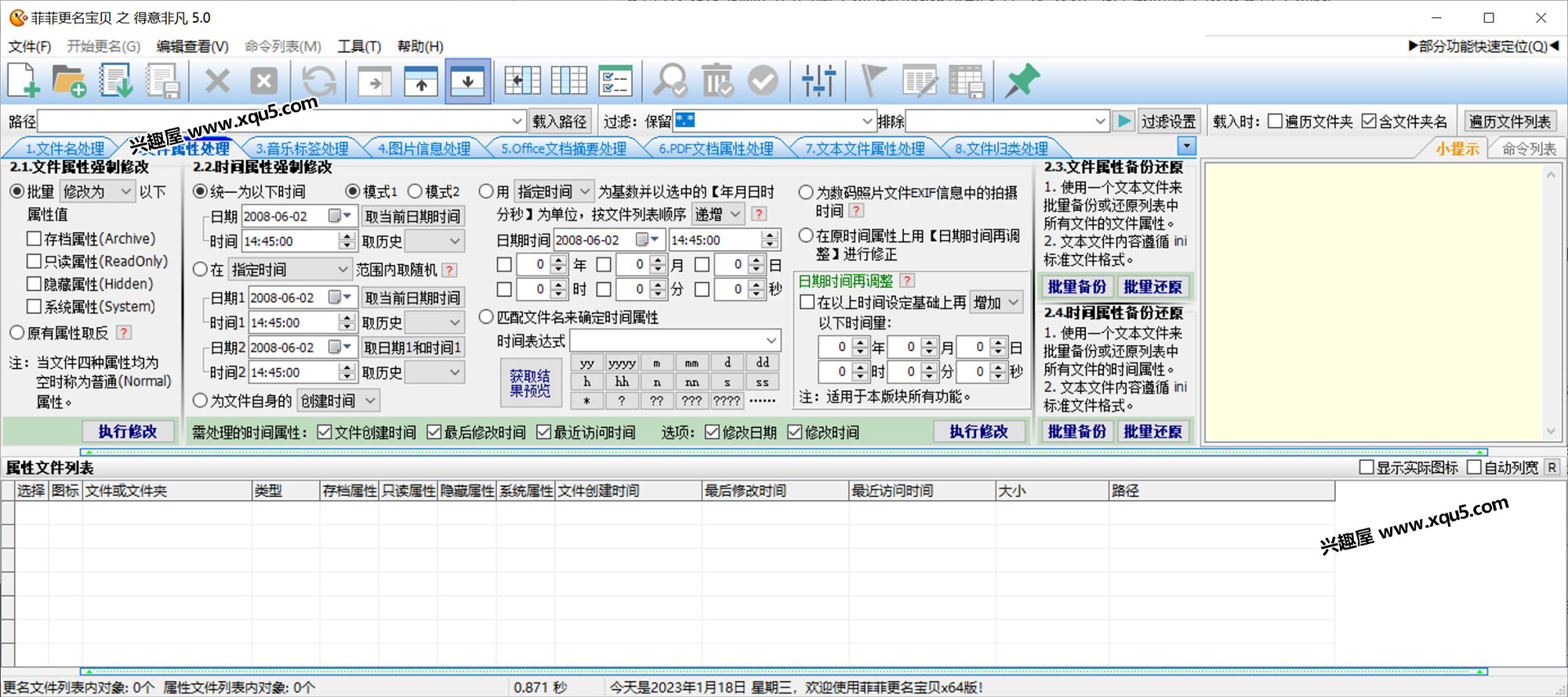Click the panel right-arrow layout icon
The image size is (1568, 697).
click(x=375, y=81)
